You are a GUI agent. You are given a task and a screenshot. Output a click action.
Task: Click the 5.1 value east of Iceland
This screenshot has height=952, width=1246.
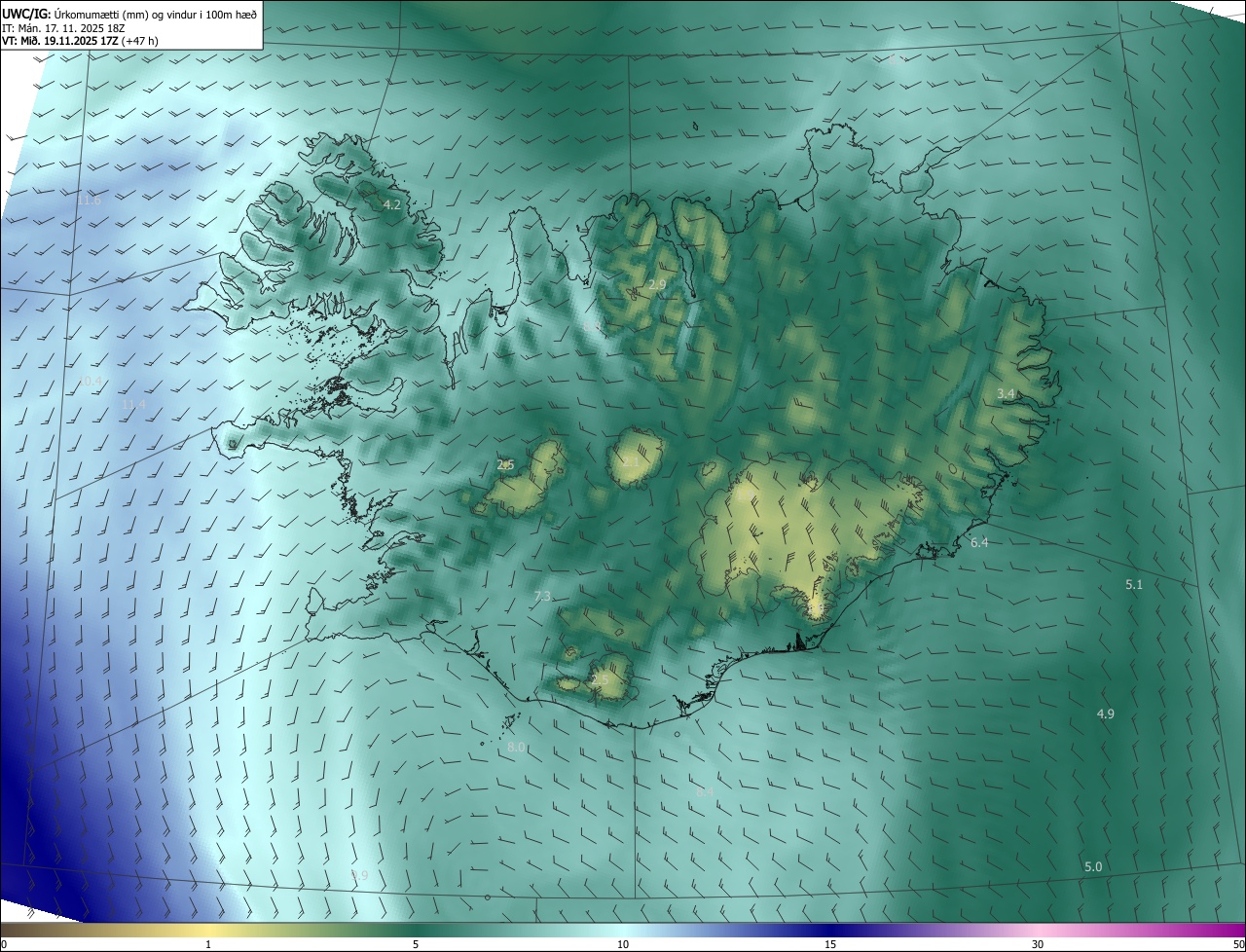[1134, 584]
